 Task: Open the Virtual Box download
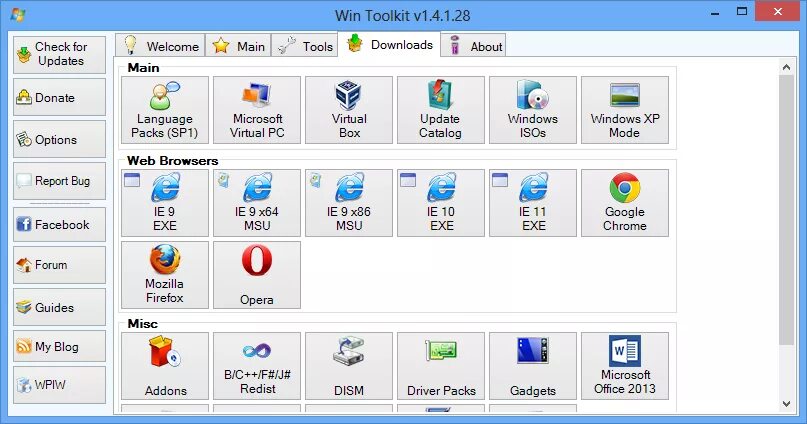click(x=349, y=110)
